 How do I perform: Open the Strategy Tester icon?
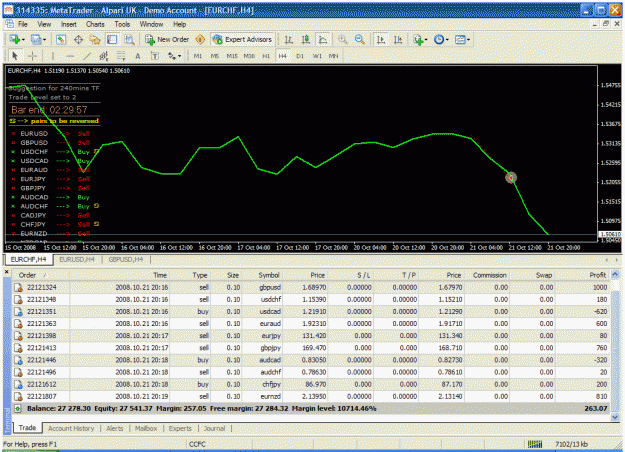[130, 39]
